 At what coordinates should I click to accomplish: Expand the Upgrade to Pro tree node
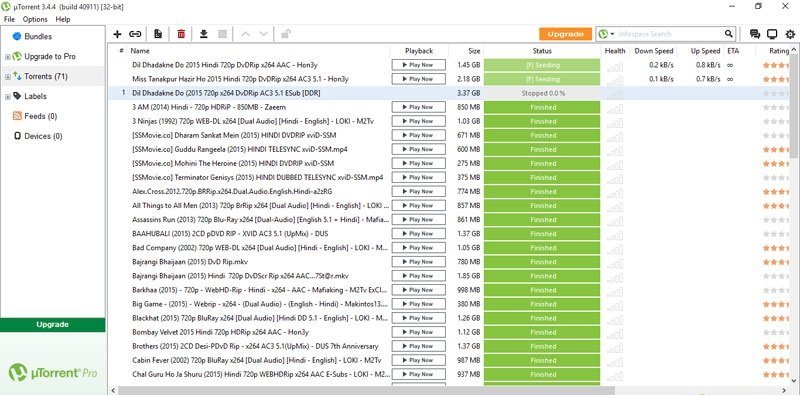(8, 57)
